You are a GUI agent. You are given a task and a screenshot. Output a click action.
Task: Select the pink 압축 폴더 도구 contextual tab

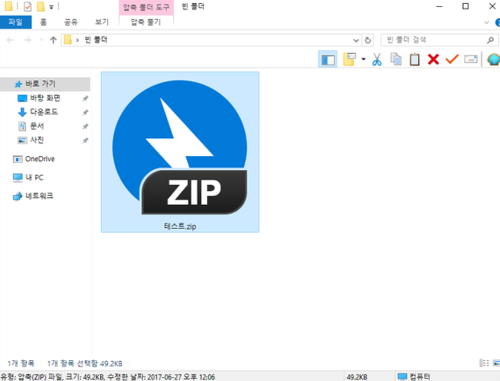[x=146, y=7]
